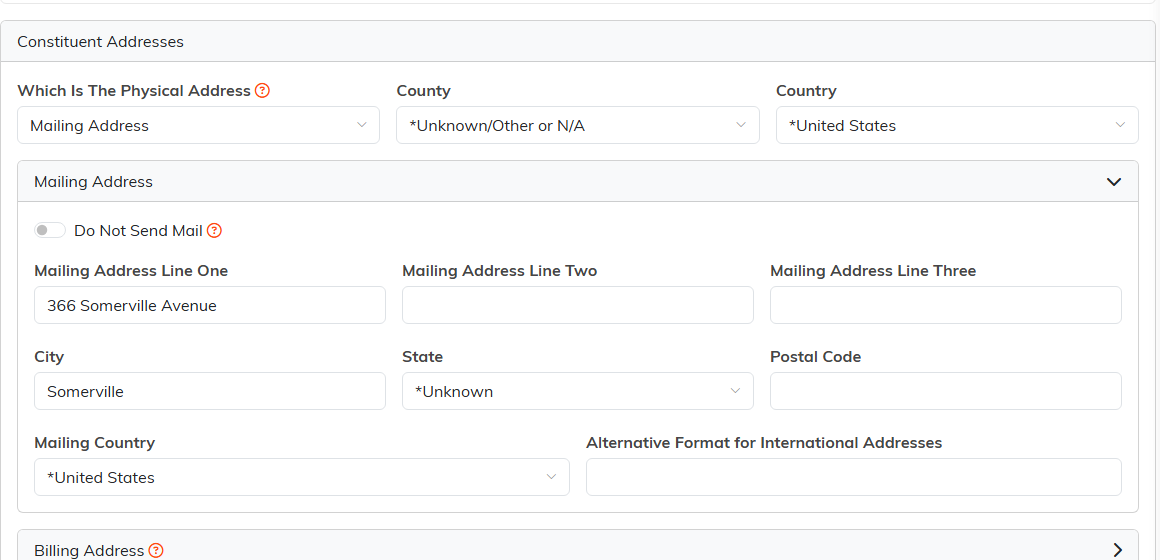Image resolution: width=1160 pixels, height=560 pixels.
Task: Click the County field label
Action: [x=424, y=91]
